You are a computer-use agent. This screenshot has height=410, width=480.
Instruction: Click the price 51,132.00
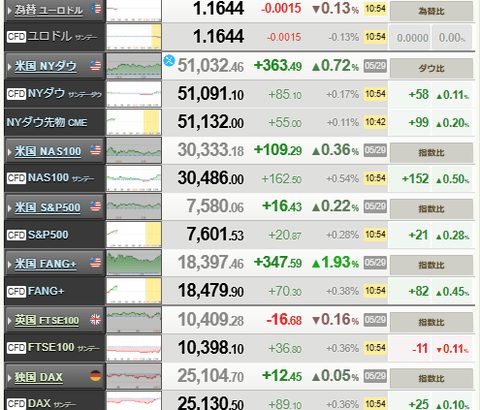point(211,122)
